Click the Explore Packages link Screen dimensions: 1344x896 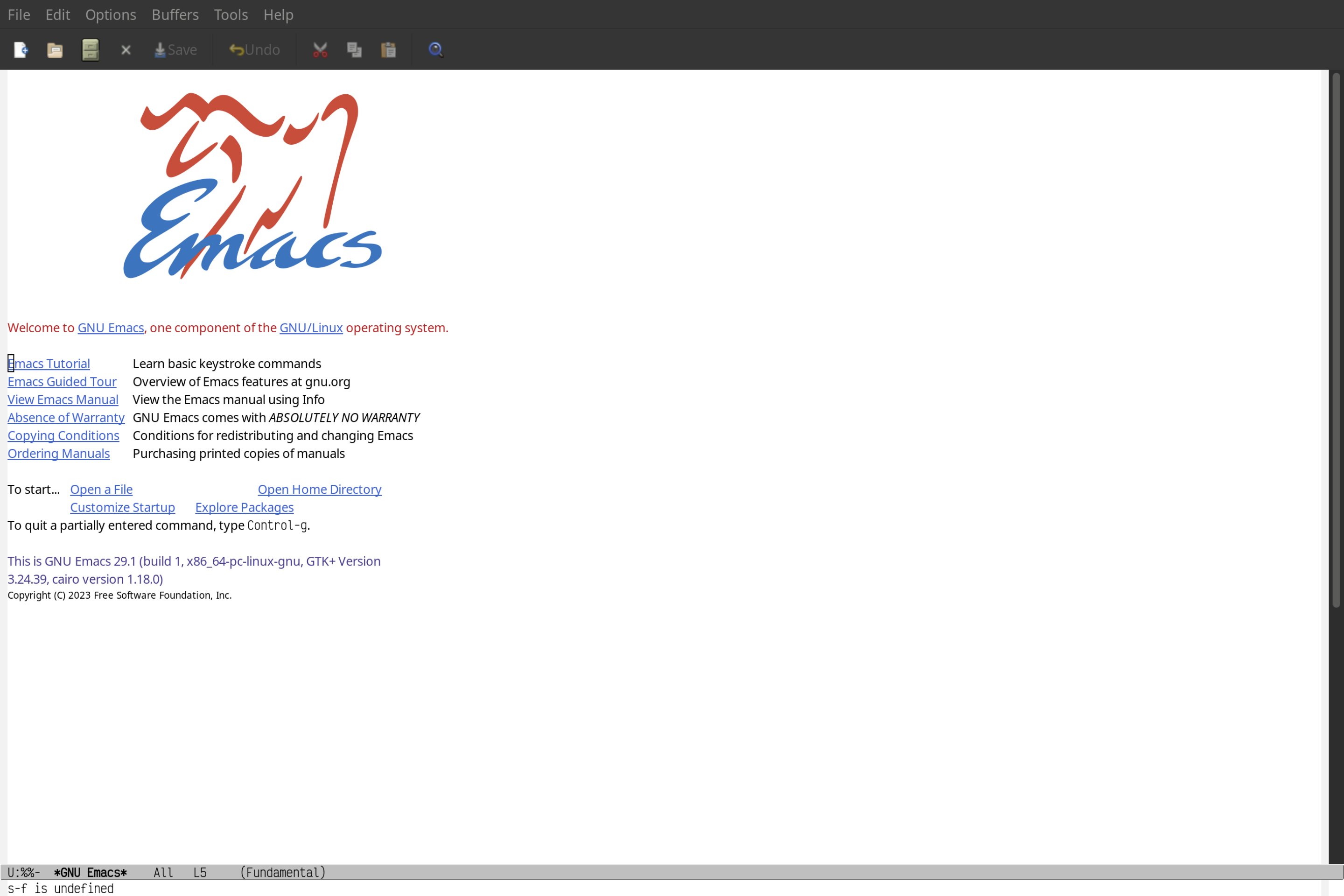click(244, 507)
